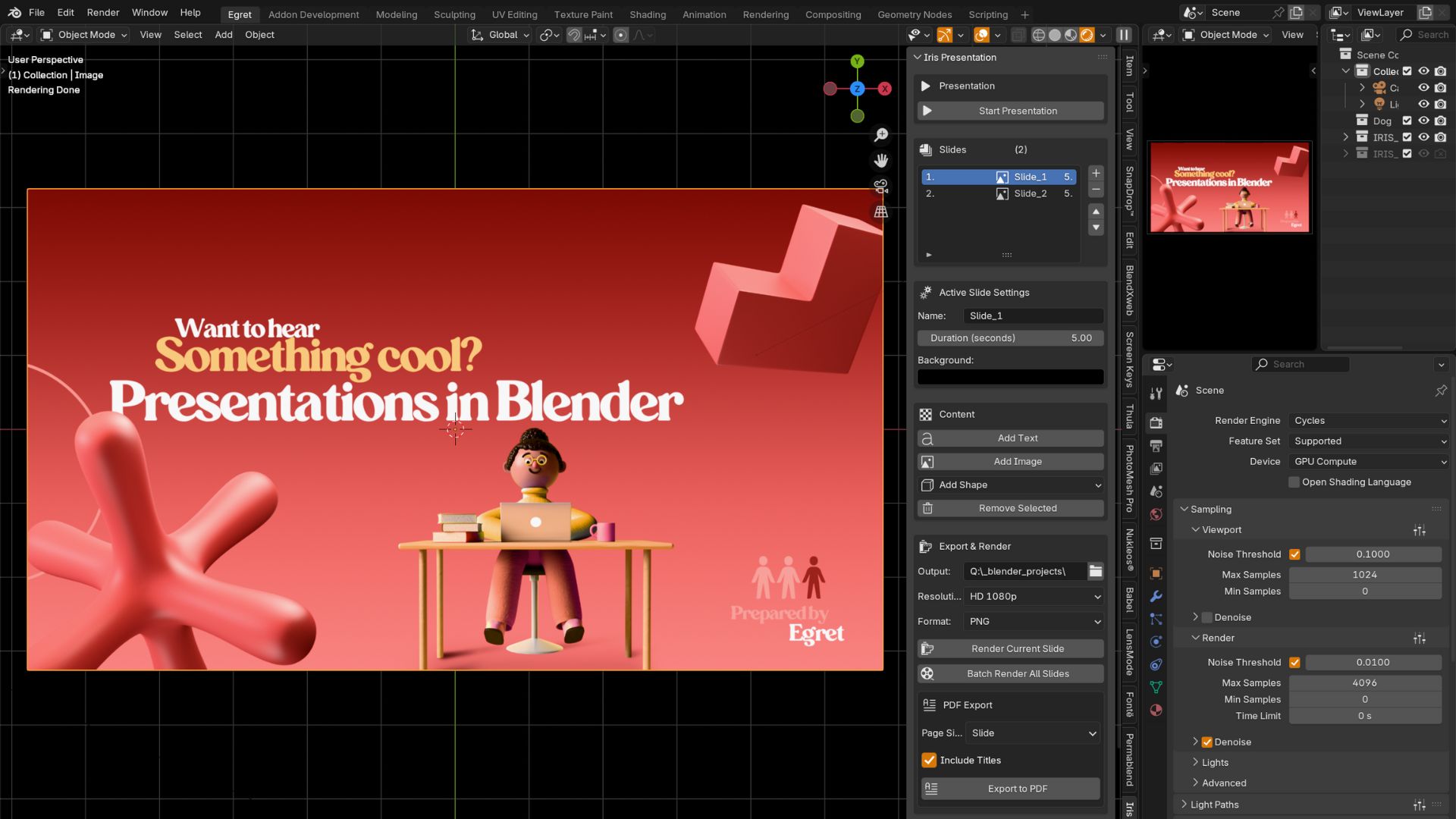Enable Open Shading Language checkbox
Image resolution: width=1456 pixels, height=819 pixels.
(x=1294, y=482)
